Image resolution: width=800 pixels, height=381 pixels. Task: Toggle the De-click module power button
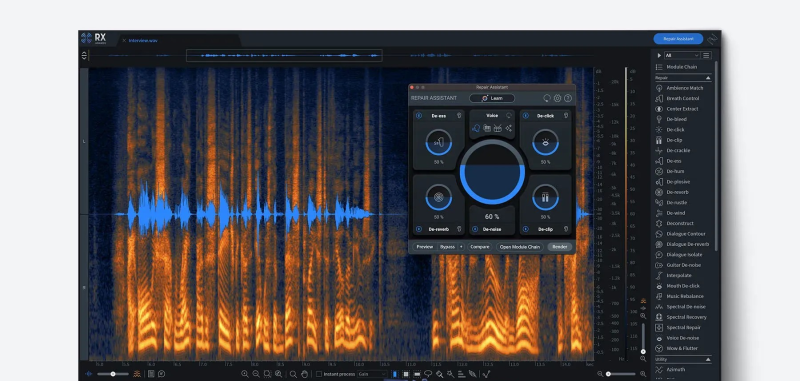(526, 116)
